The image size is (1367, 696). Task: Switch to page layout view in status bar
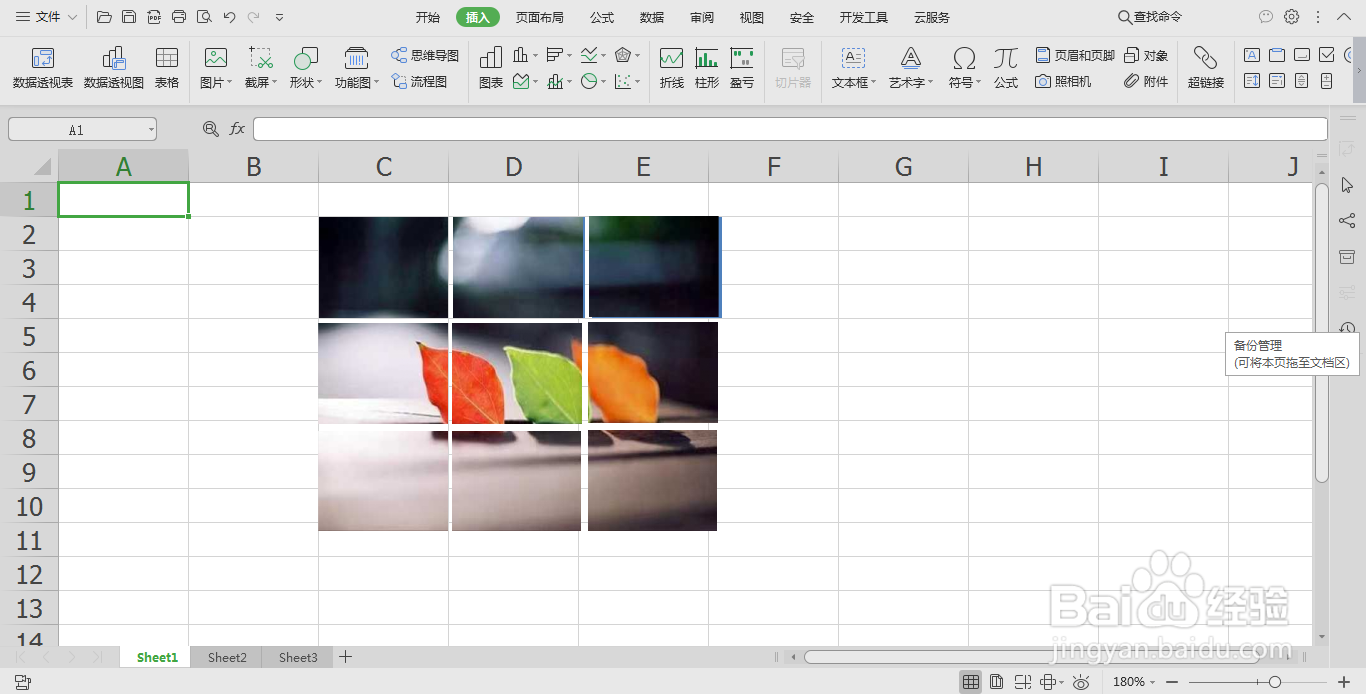pyautogui.click(x=997, y=682)
